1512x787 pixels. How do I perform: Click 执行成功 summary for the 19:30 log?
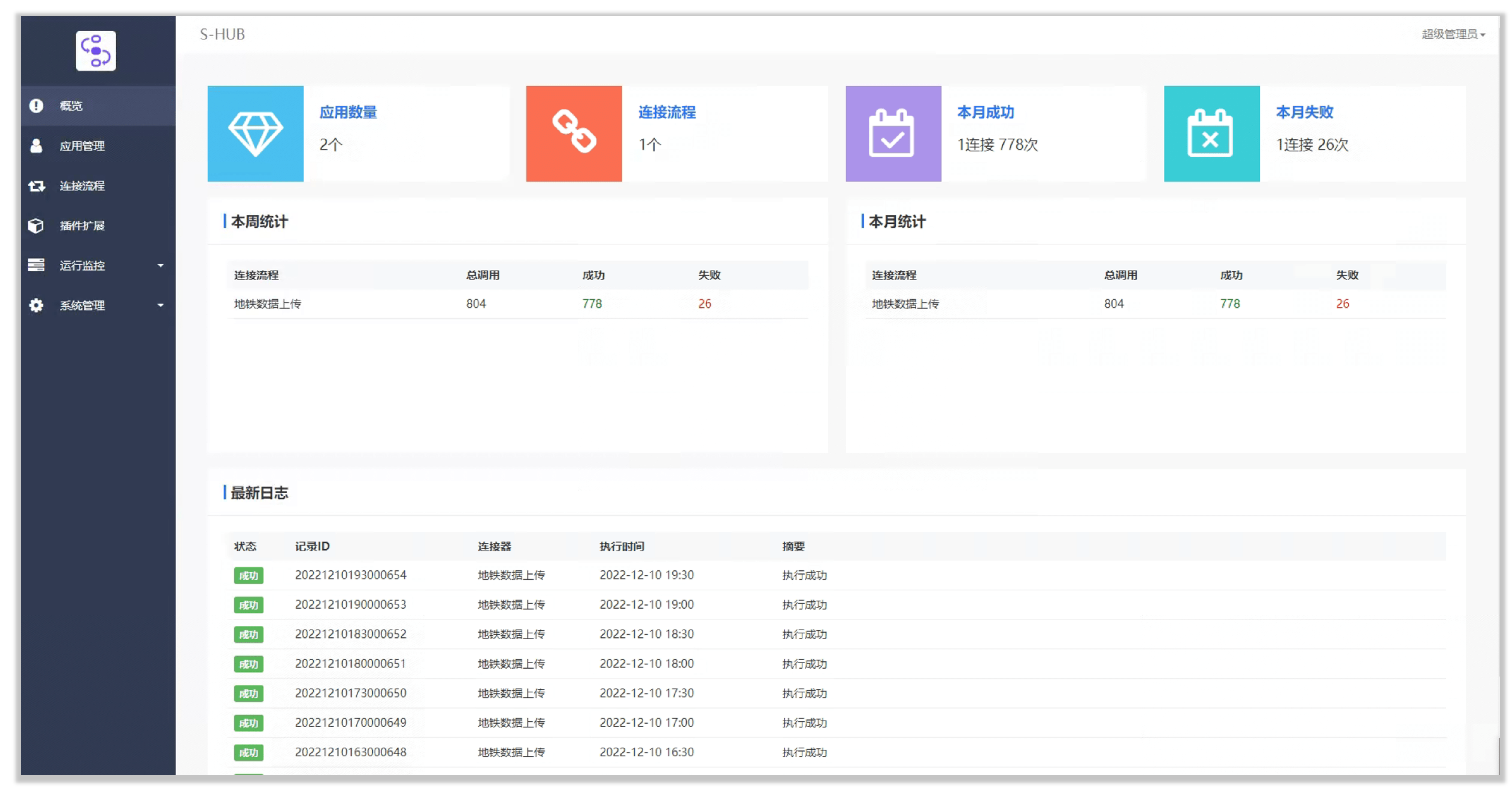click(x=805, y=575)
